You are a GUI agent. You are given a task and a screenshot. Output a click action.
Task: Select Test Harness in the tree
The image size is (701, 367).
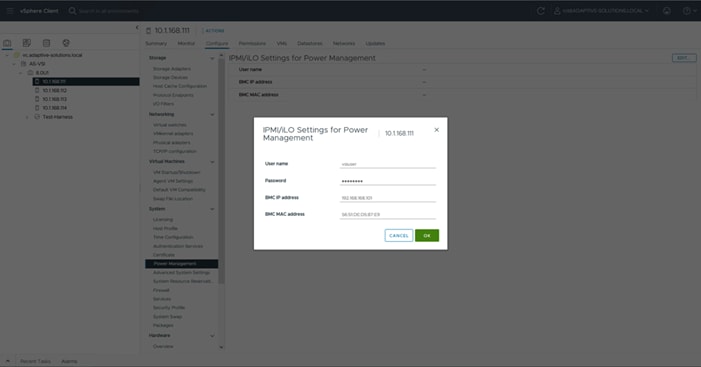[x=57, y=117]
